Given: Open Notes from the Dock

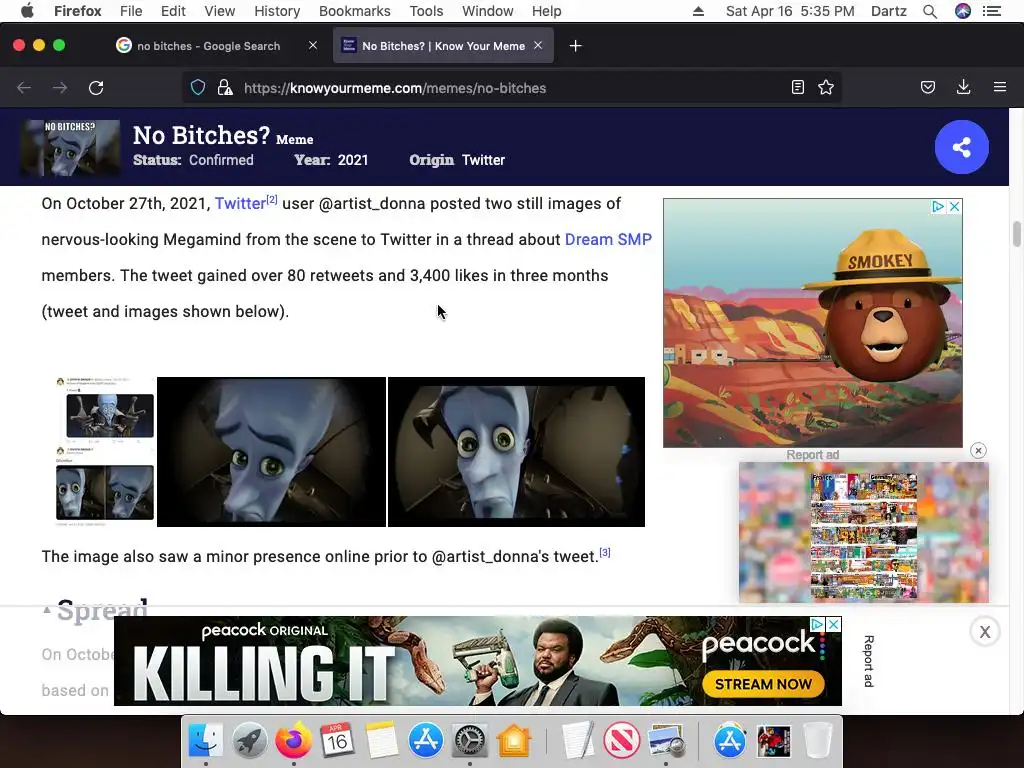Looking at the screenshot, I should (x=381, y=741).
